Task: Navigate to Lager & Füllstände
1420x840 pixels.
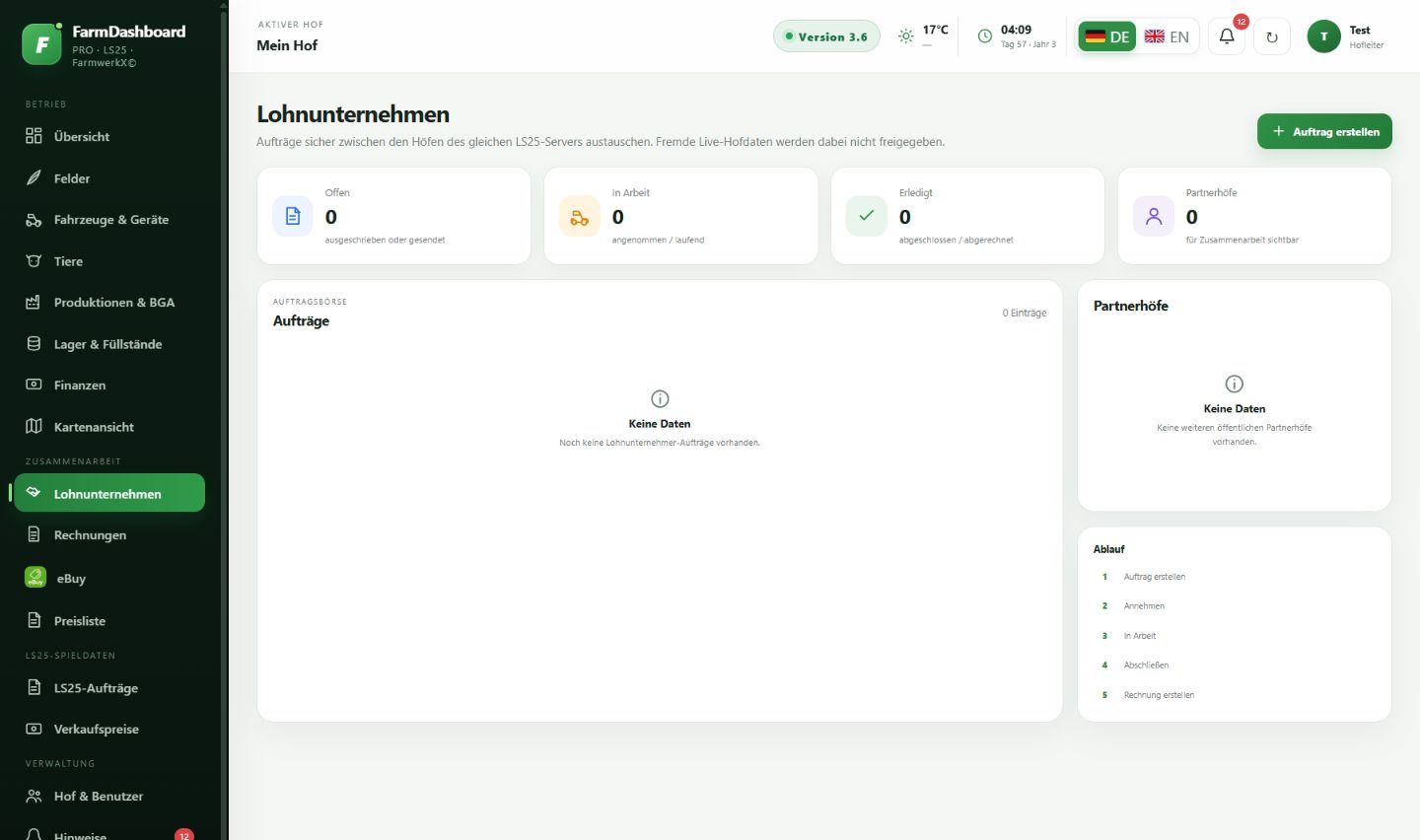Action: pos(109,343)
